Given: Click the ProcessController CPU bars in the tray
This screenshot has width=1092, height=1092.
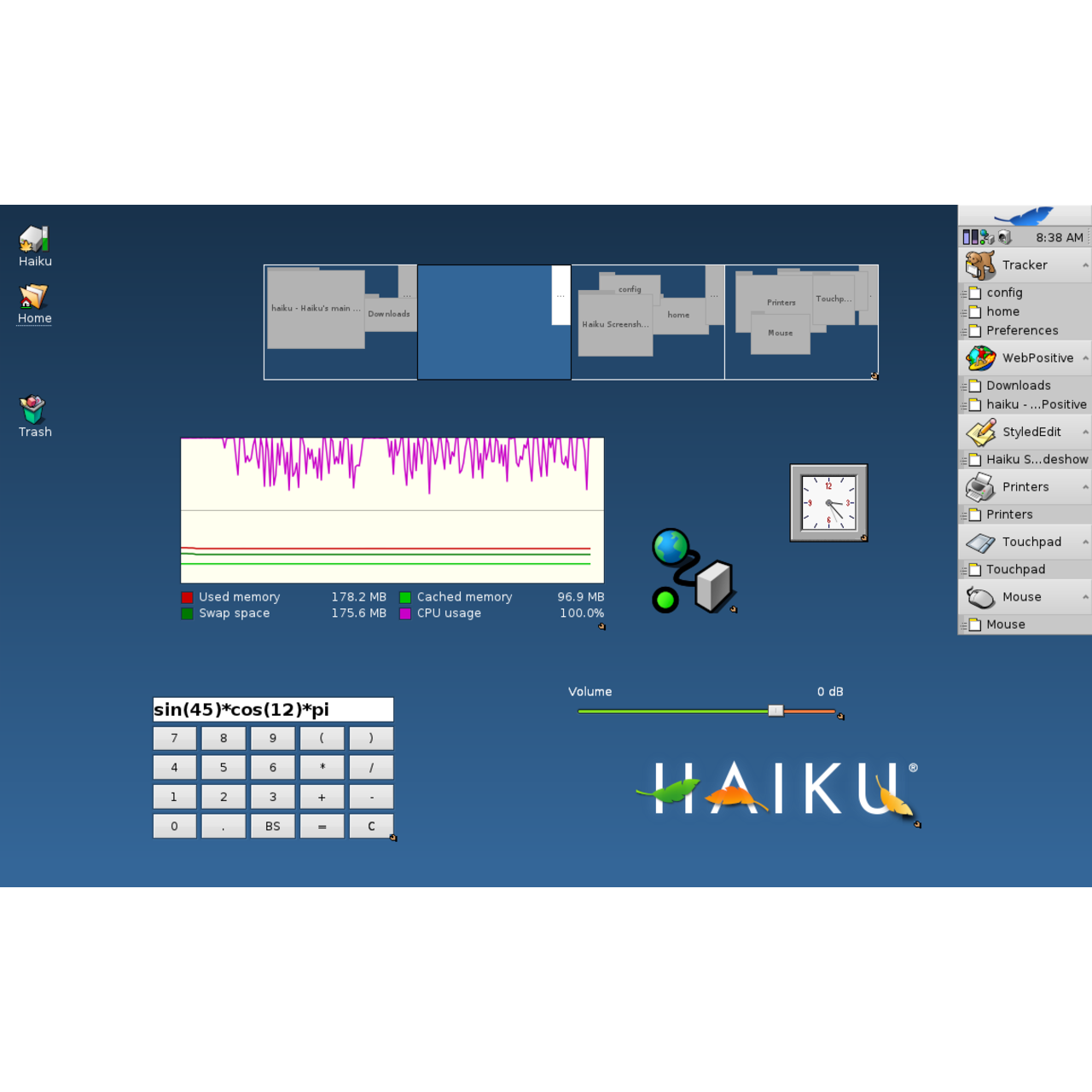Looking at the screenshot, I should (970, 236).
